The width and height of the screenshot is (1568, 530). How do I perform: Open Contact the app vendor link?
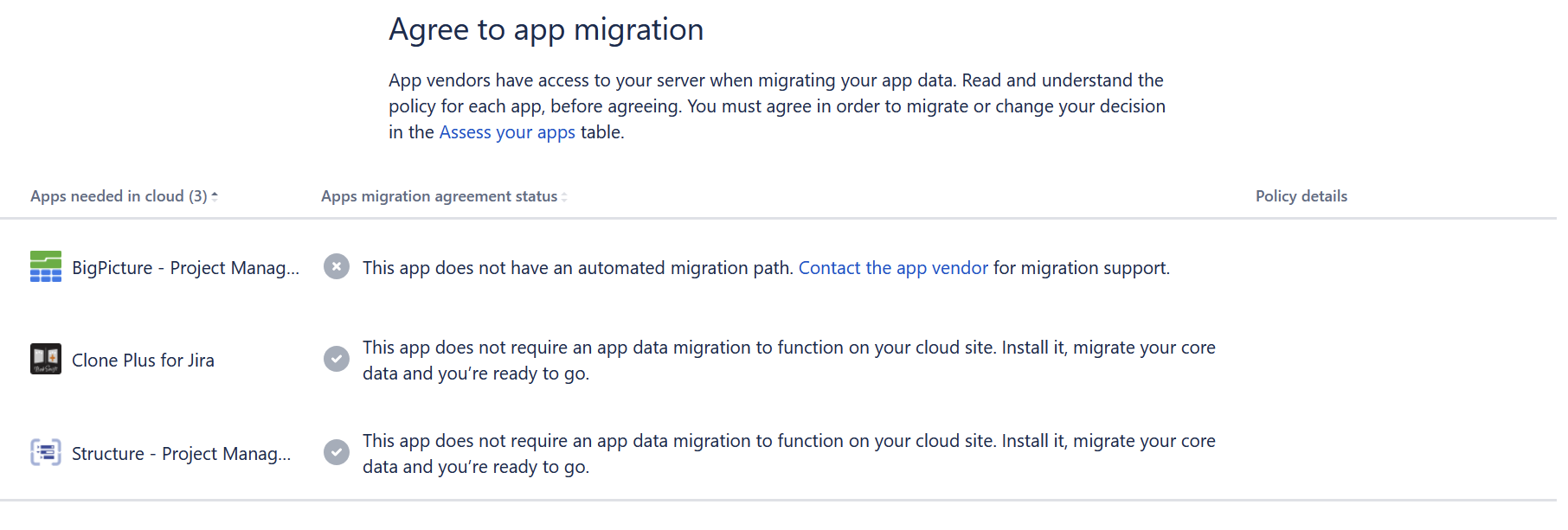[x=893, y=268]
